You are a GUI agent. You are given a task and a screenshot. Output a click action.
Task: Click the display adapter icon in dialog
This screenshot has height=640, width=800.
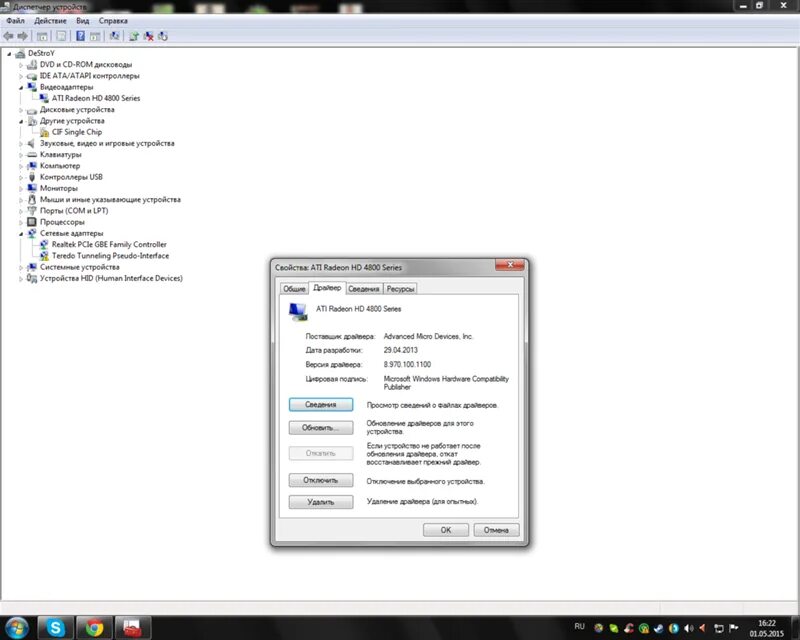(x=298, y=311)
